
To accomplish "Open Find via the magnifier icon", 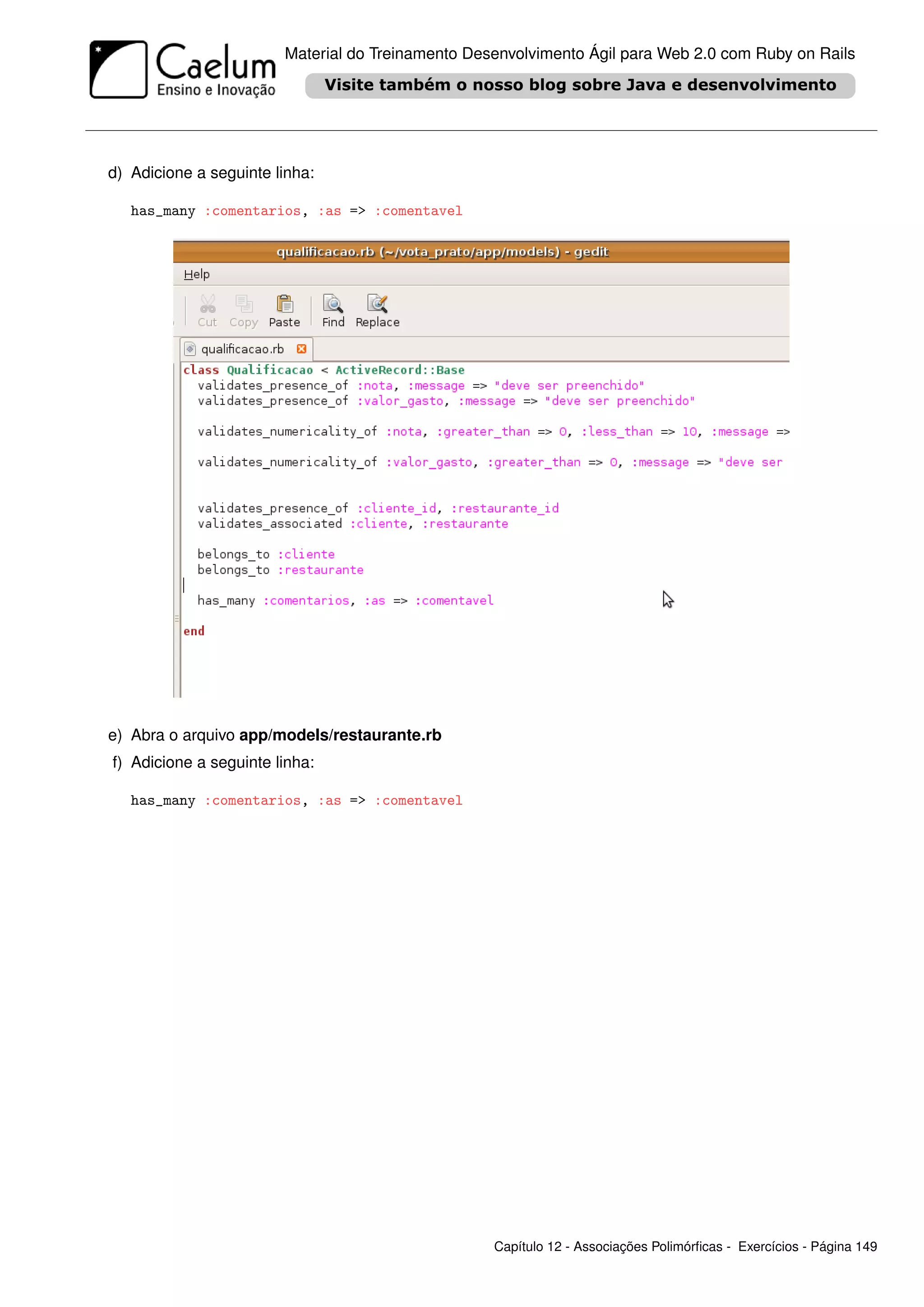I will (333, 304).
